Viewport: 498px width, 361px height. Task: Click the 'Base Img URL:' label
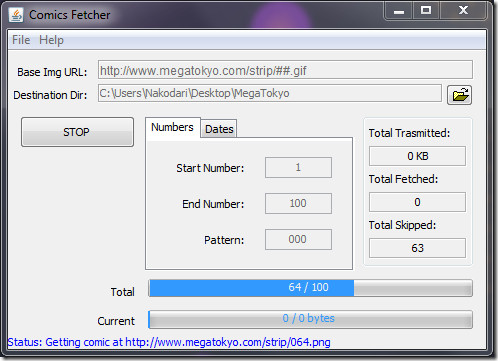pos(52,72)
